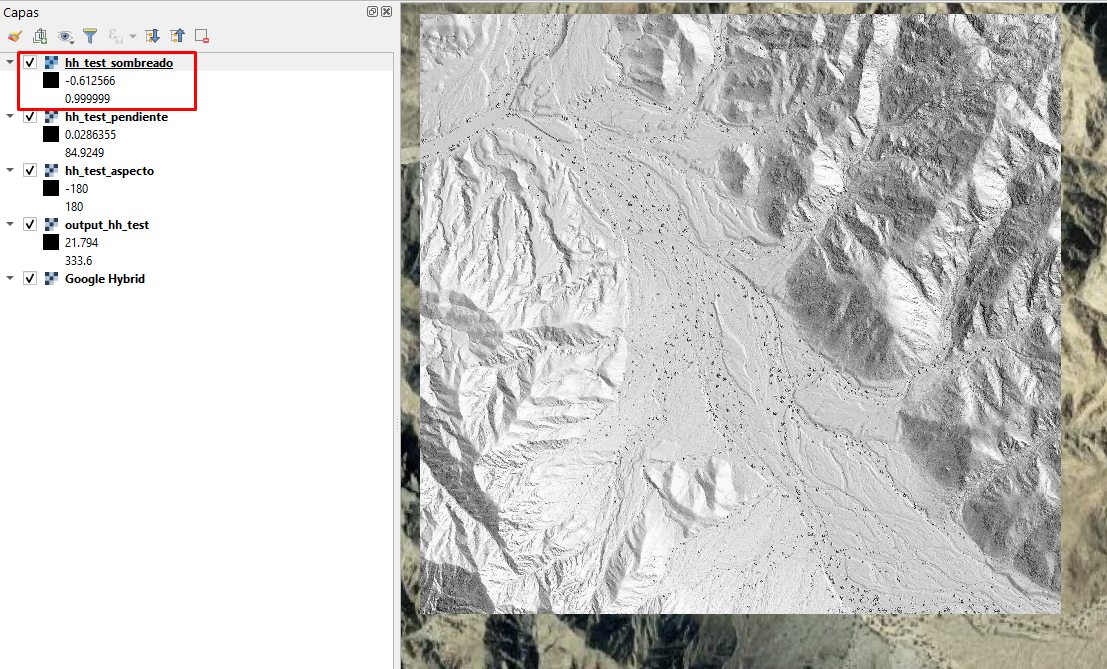Click the hh_test_pendiente layer raster icon
The image size is (1107, 669).
click(51, 116)
